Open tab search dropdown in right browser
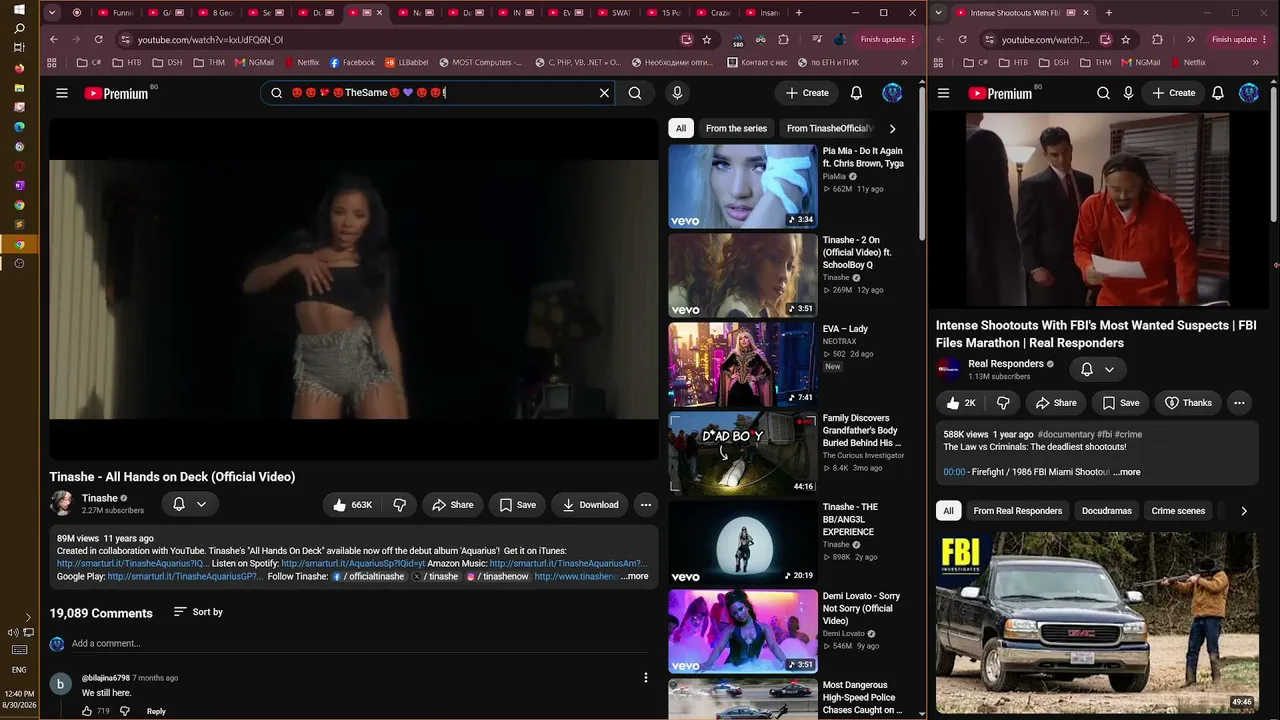The height and width of the screenshot is (720, 1280). click(938, 13)
